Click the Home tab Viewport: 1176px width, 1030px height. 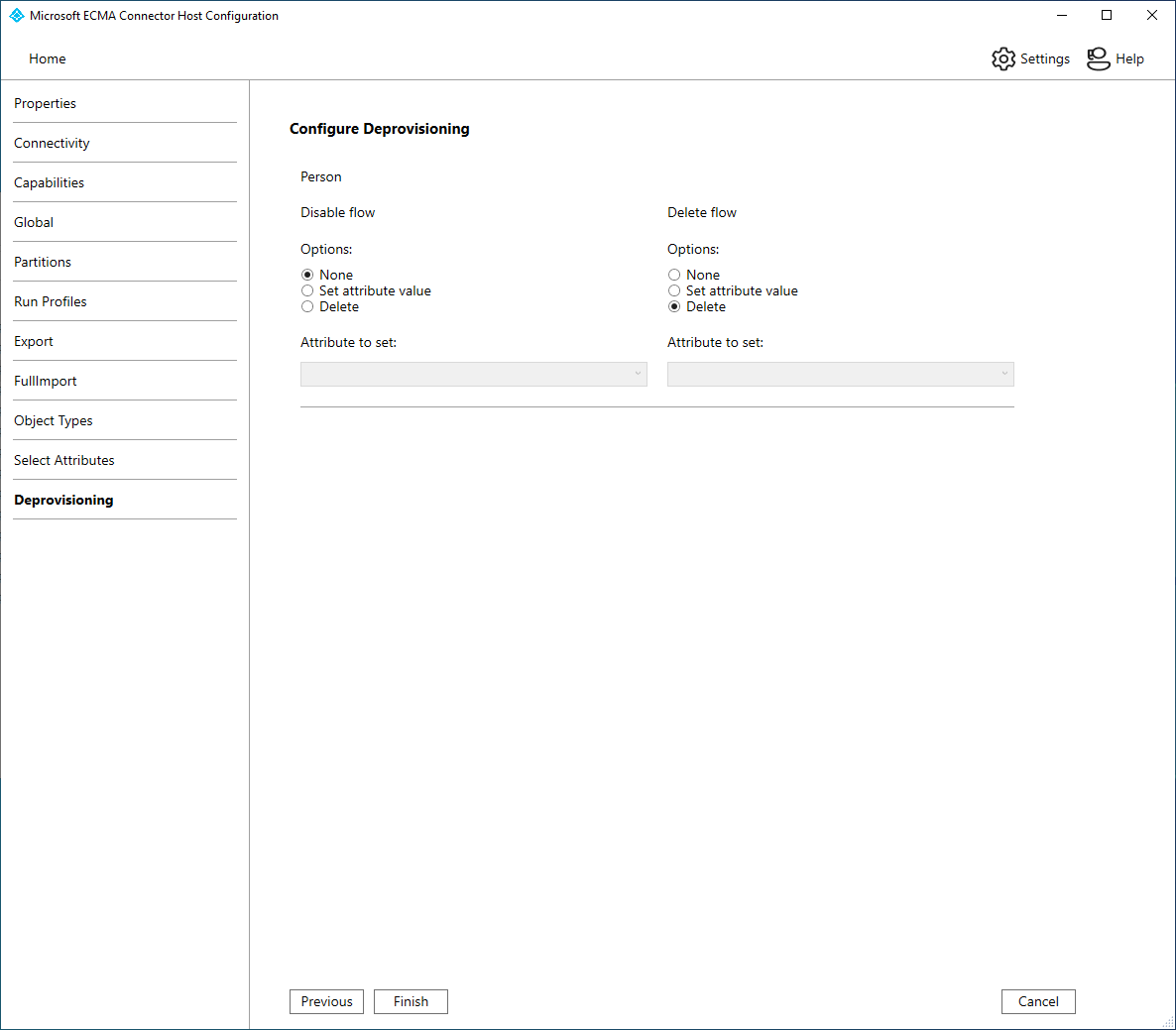point(48,59)
